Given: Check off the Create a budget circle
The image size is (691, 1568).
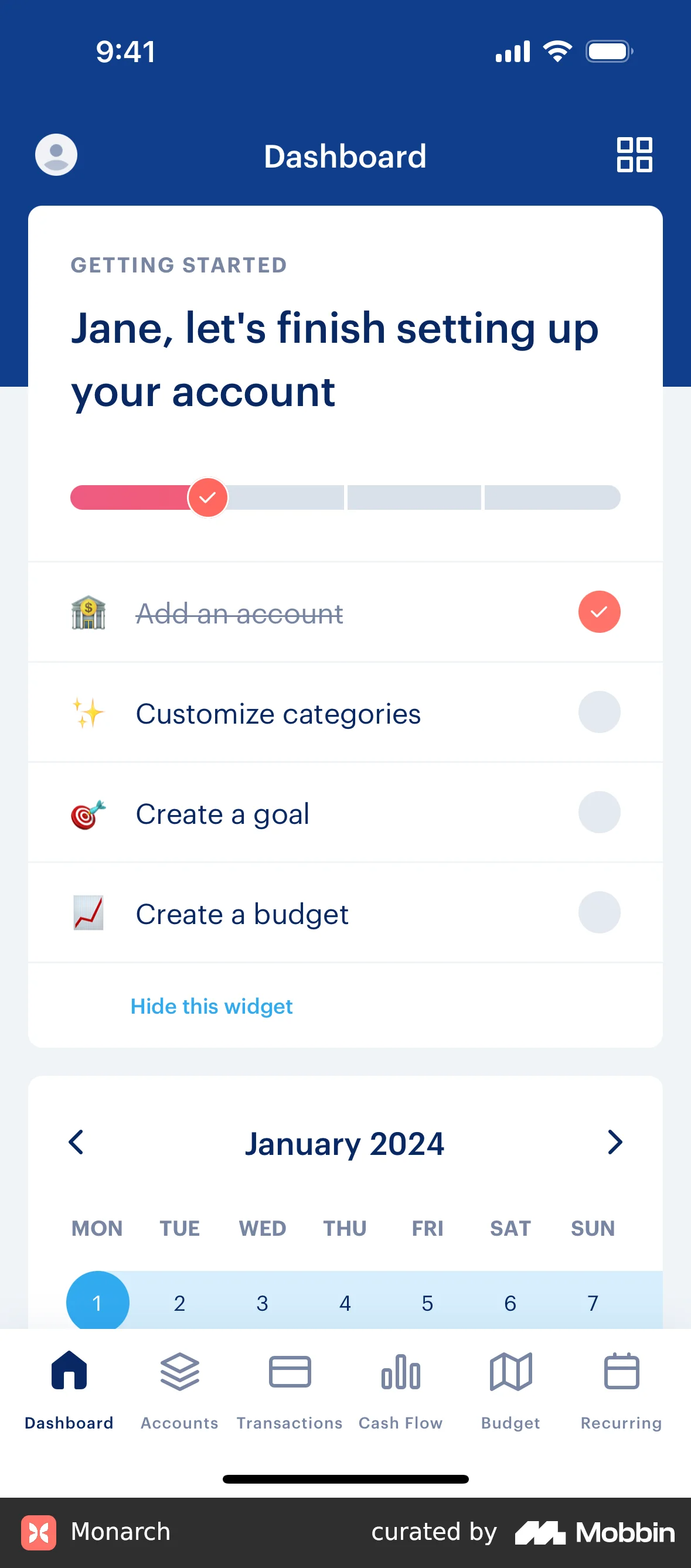Looking at the screenshot, I should [x=599, y=912].
